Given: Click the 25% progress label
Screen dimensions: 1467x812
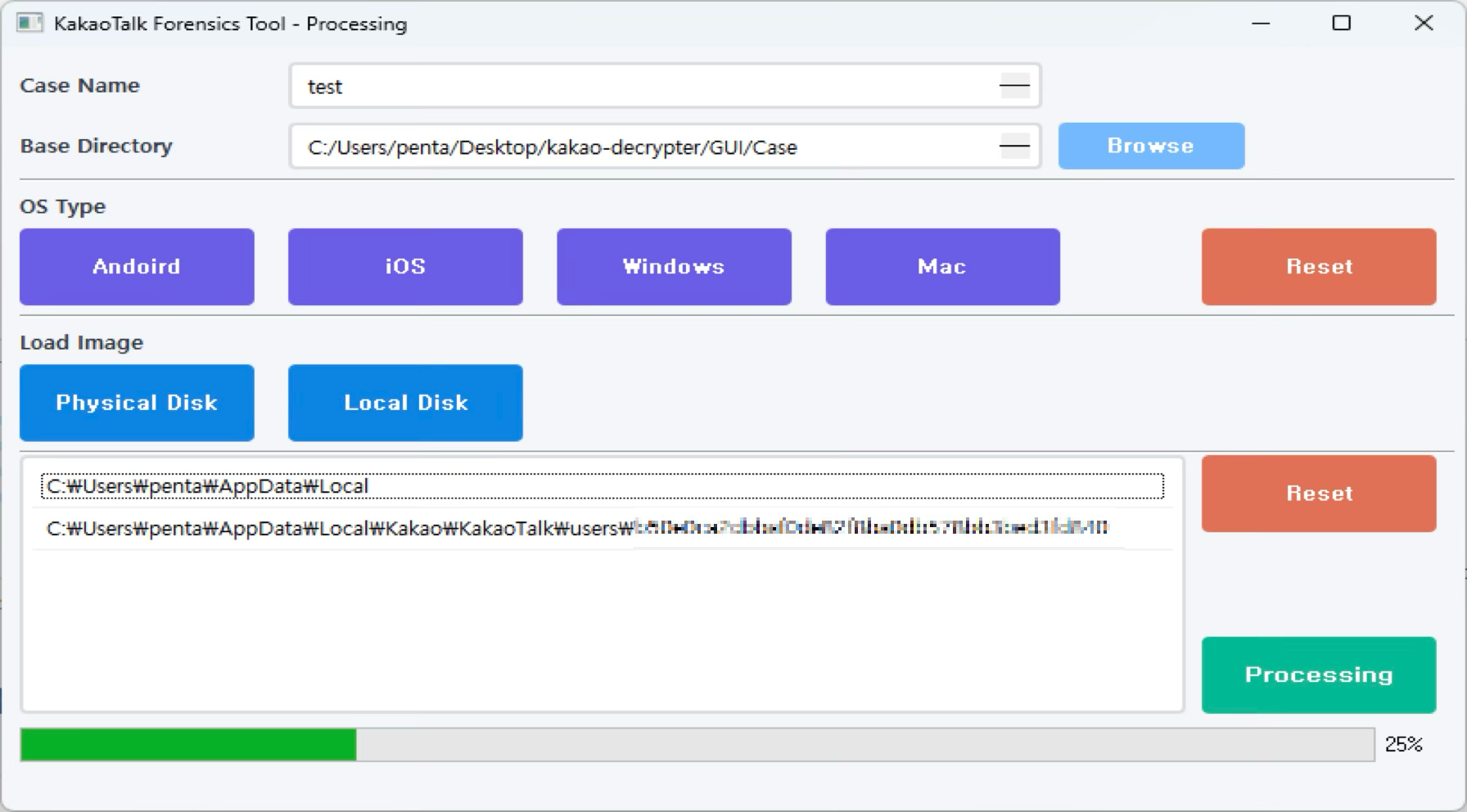Looking at the screenshot, I should (1404, 744).
